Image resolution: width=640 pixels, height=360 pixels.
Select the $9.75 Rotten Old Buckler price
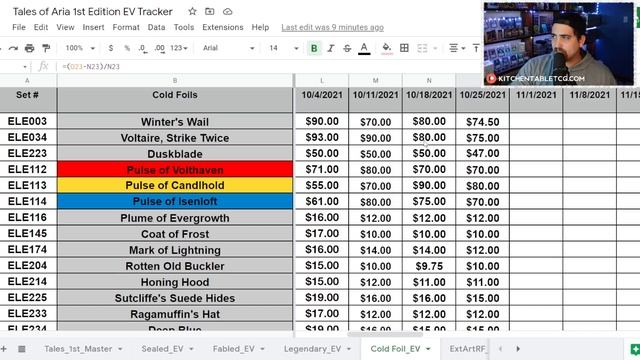point(429,266)
